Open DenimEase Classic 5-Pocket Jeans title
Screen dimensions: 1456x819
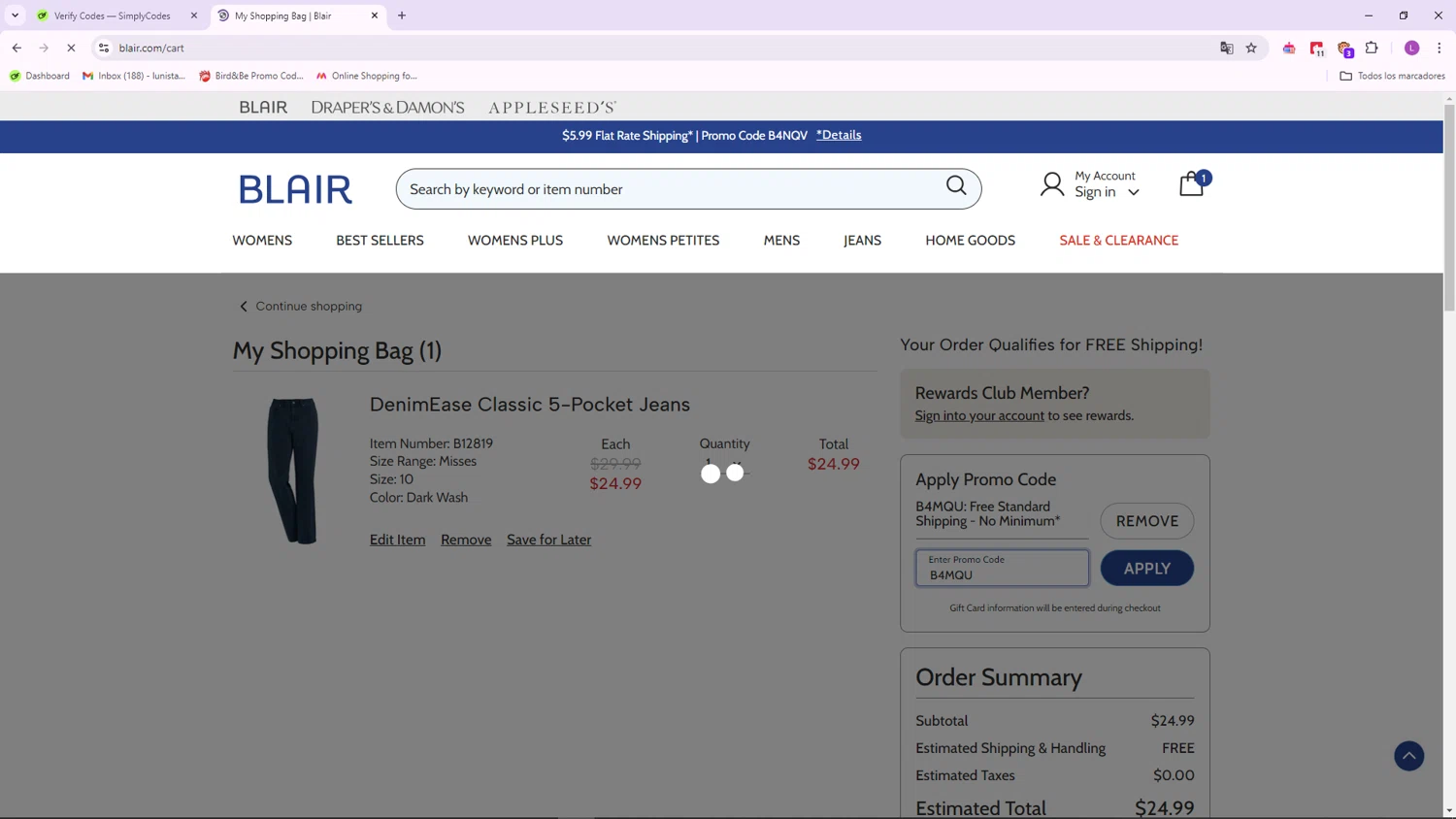529,404
